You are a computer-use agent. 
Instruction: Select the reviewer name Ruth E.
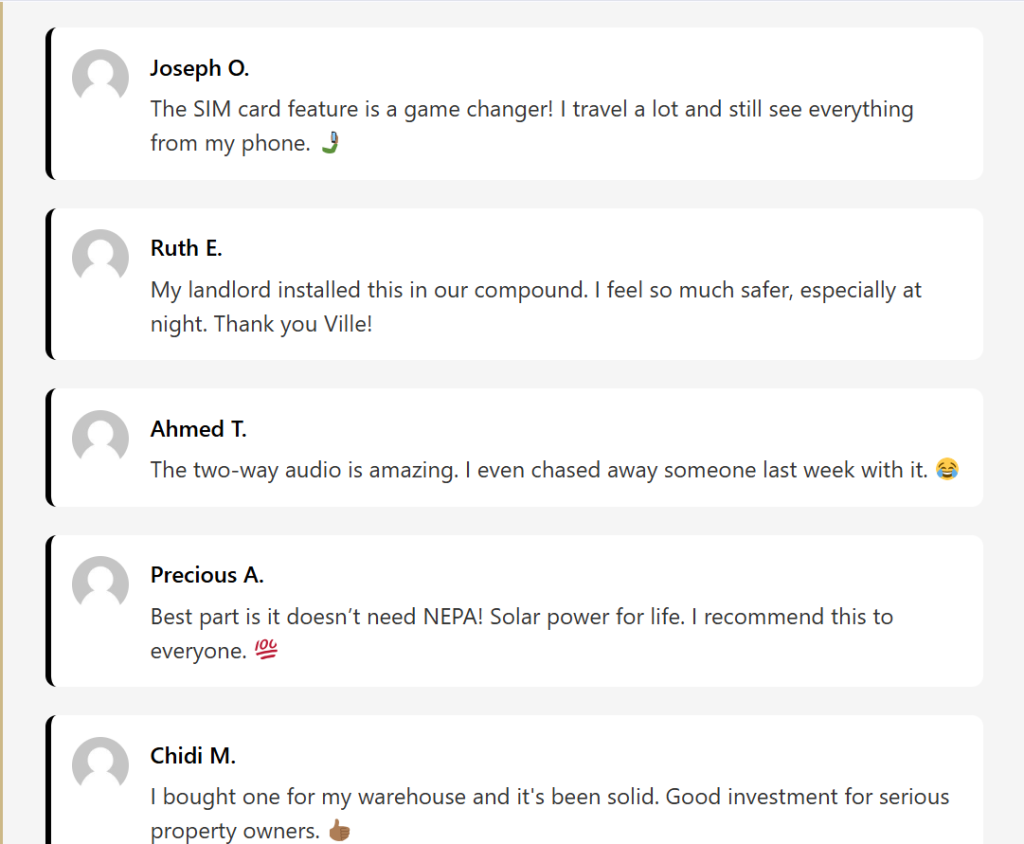[186, 249]
